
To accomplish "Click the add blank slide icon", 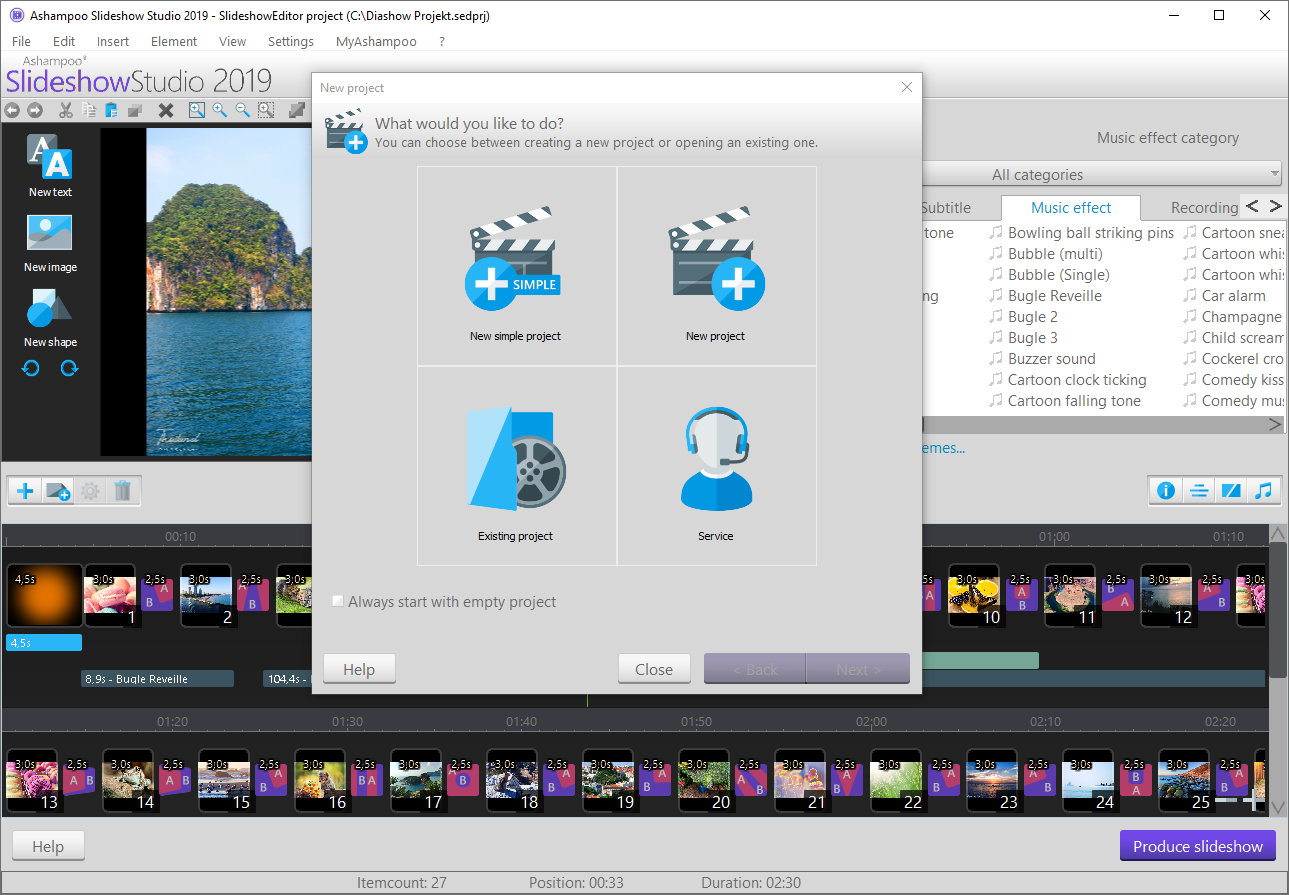I will [58, 491].
